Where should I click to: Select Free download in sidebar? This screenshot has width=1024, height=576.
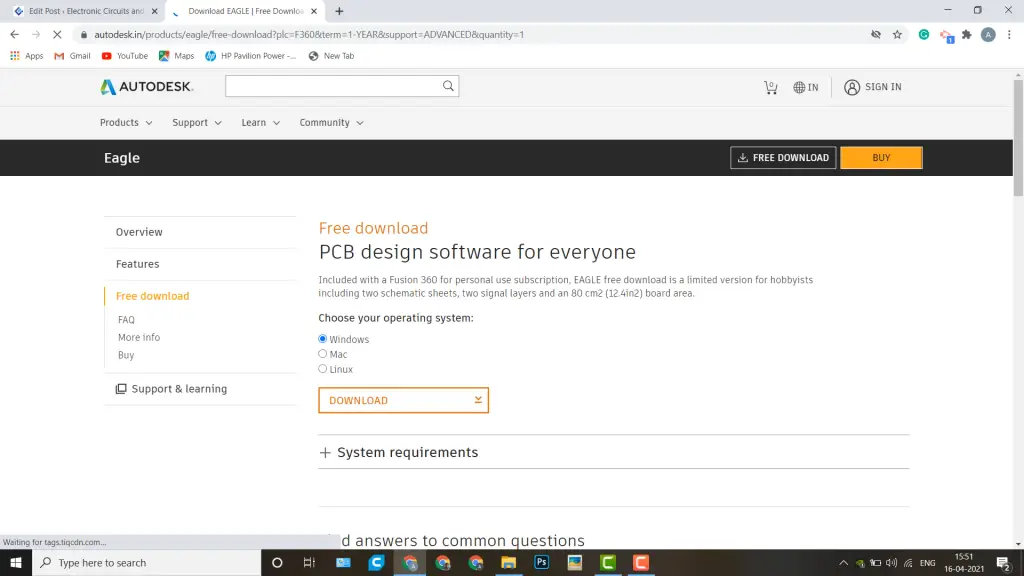coord(152,296)
